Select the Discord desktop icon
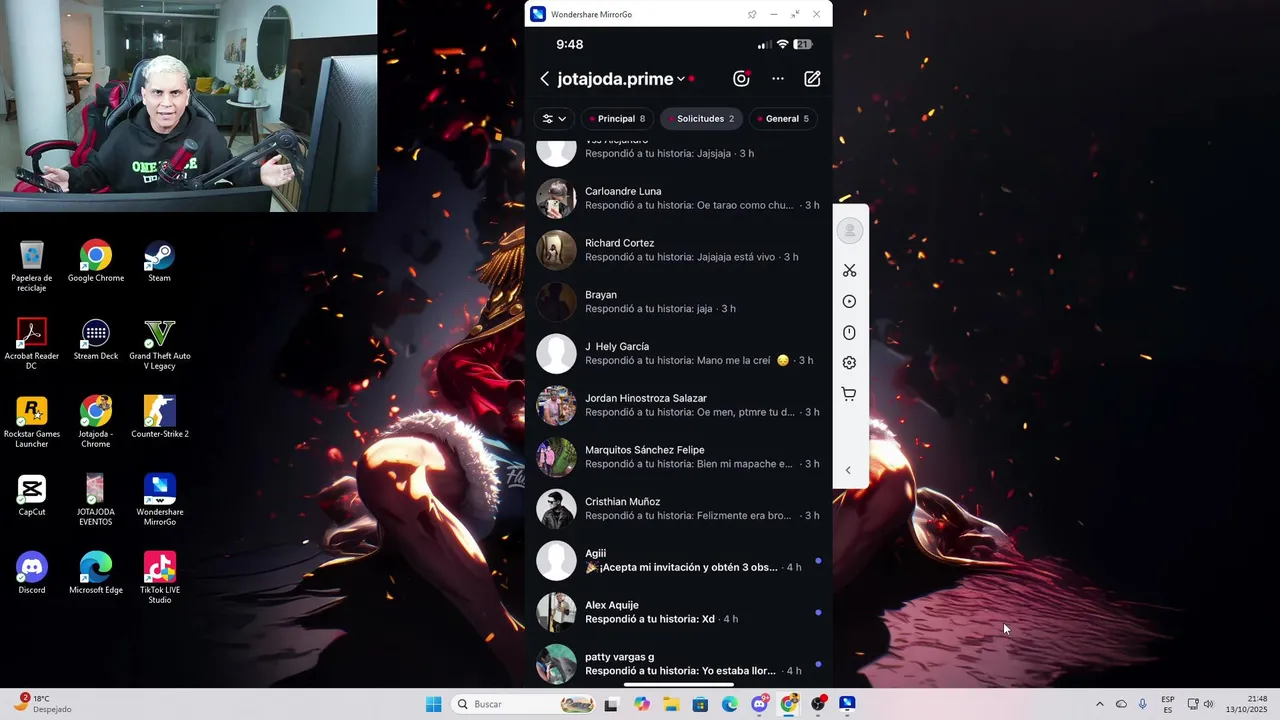The height and width of the screenshot is (720, 1280). click(x=32, y=573)
